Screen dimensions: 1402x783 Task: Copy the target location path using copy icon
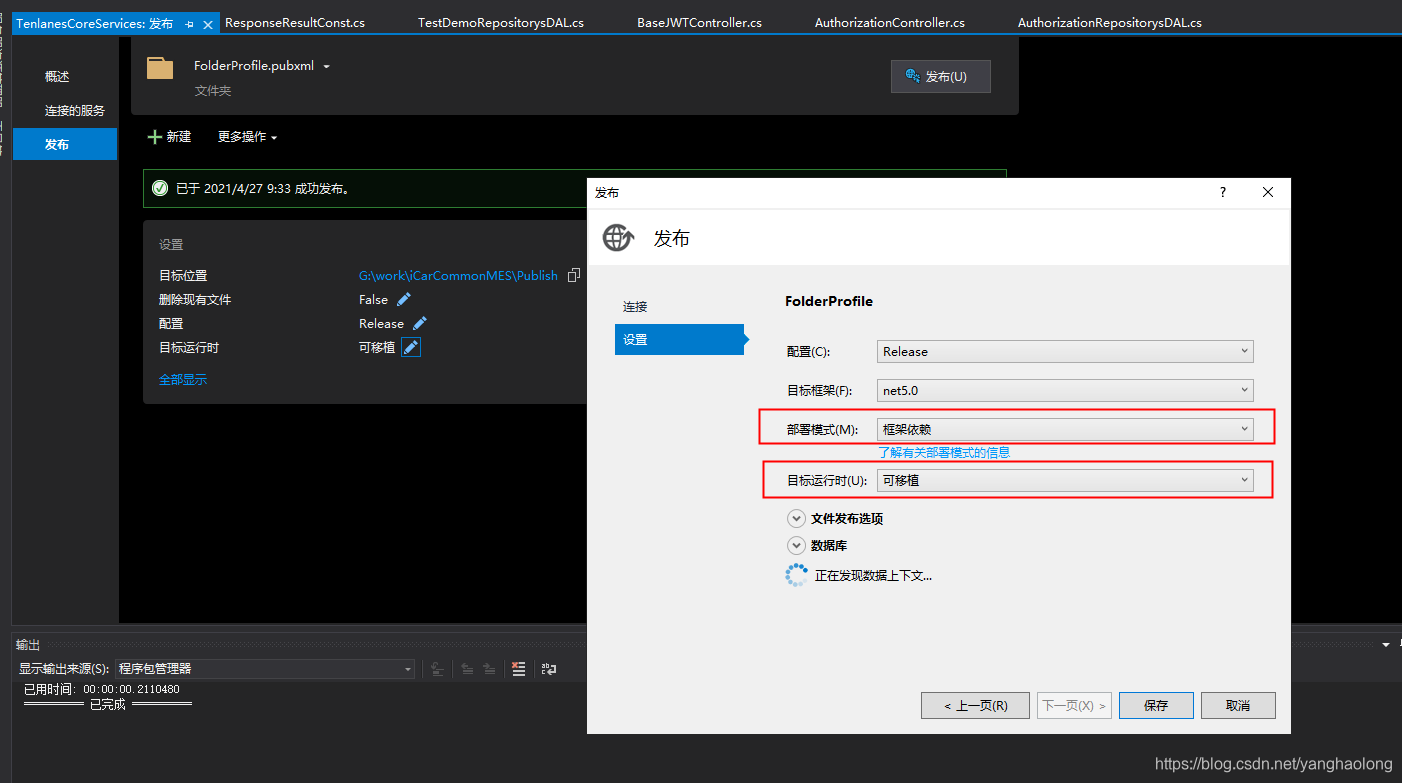coord(574,275)
